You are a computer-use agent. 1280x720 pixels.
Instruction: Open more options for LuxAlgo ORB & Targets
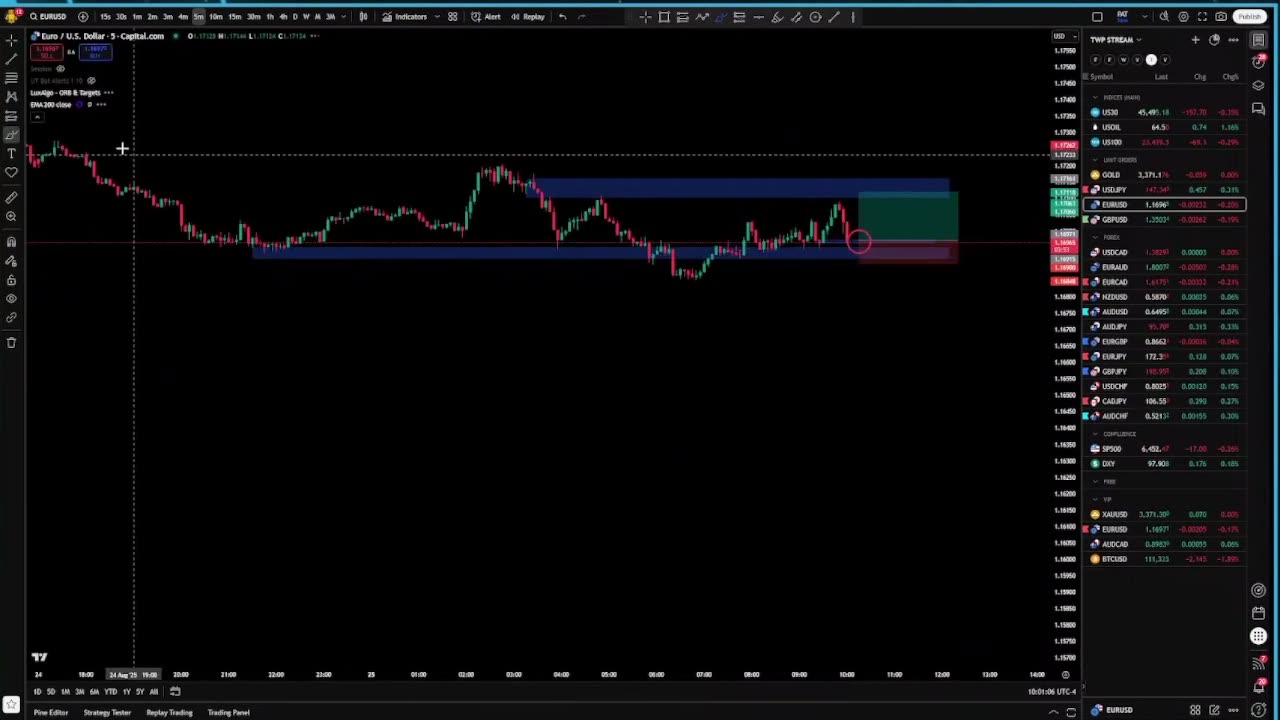point(108,93)
